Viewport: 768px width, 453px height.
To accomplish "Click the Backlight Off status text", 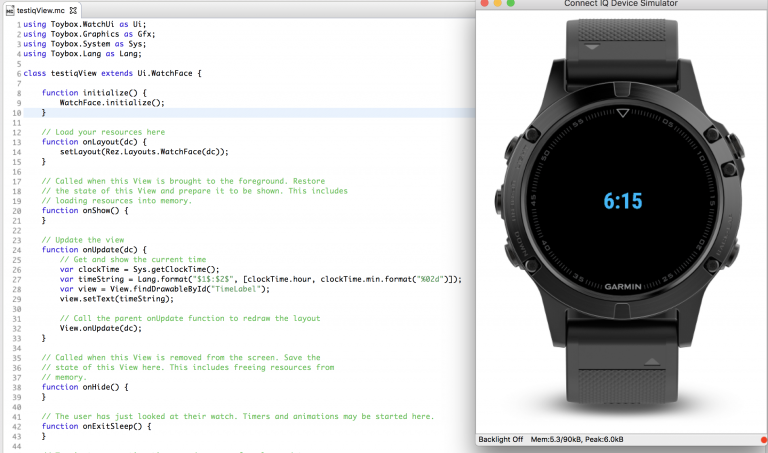I will click(501, 439).
